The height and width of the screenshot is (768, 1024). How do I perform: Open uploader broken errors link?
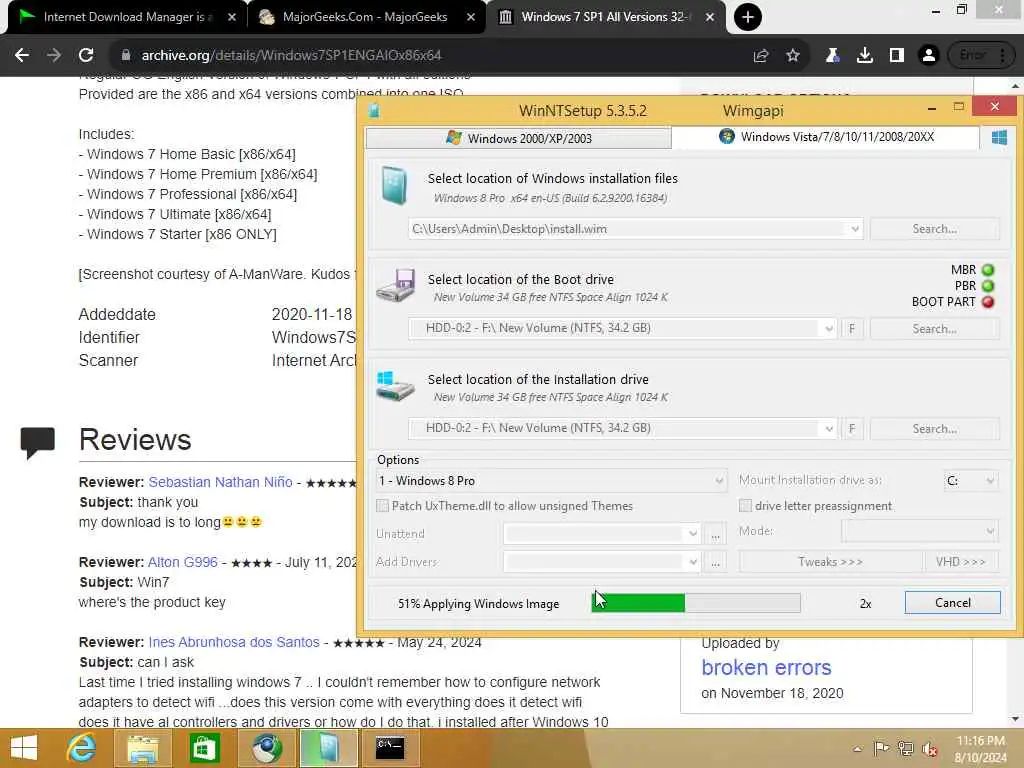point(766,667)
